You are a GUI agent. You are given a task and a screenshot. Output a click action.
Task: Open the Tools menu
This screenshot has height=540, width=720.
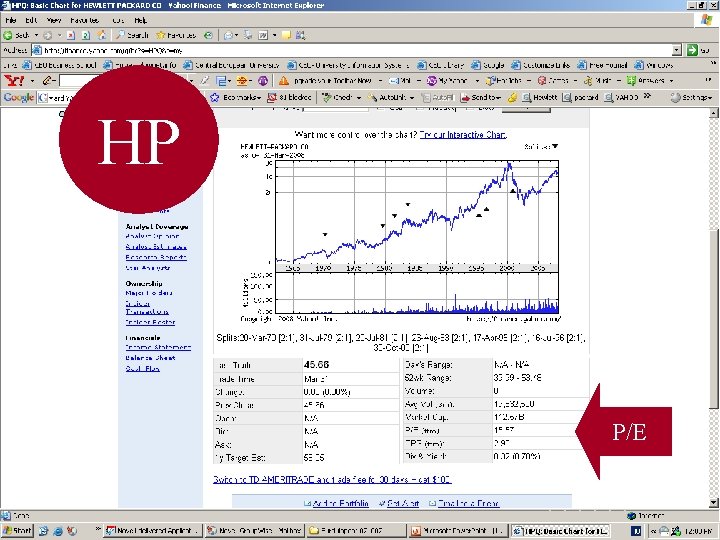(118, 20)
